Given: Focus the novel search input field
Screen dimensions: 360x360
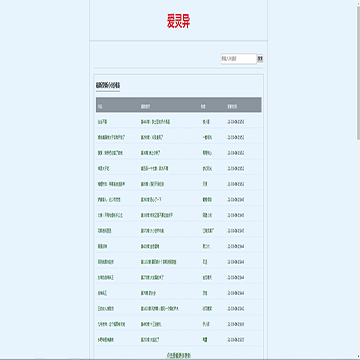Looking at the screenshot, I should click(239, 59).
